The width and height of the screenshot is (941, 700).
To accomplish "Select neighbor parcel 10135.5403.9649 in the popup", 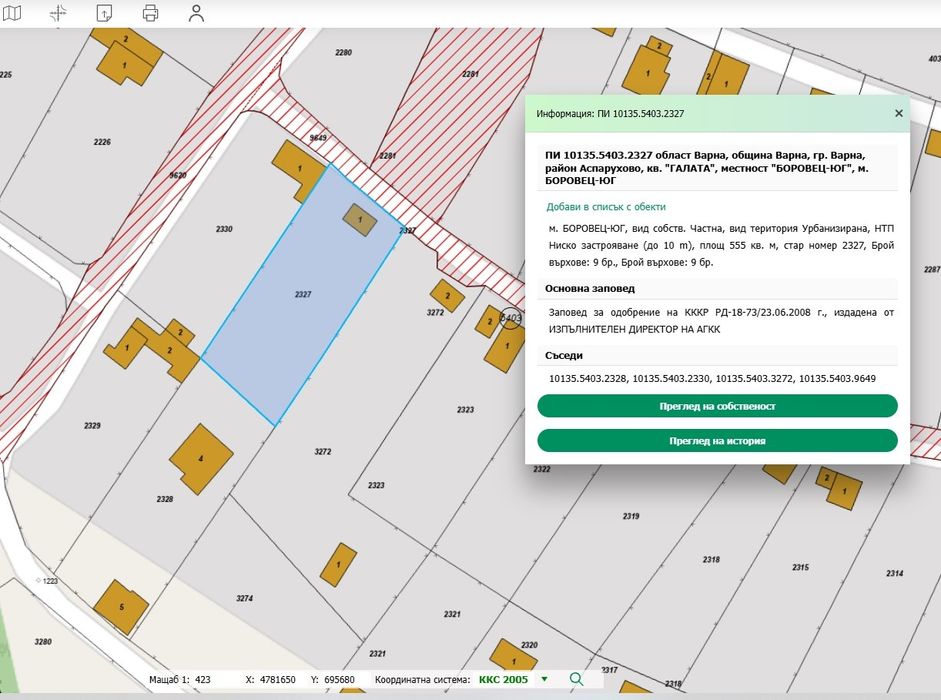I will 837,378.
